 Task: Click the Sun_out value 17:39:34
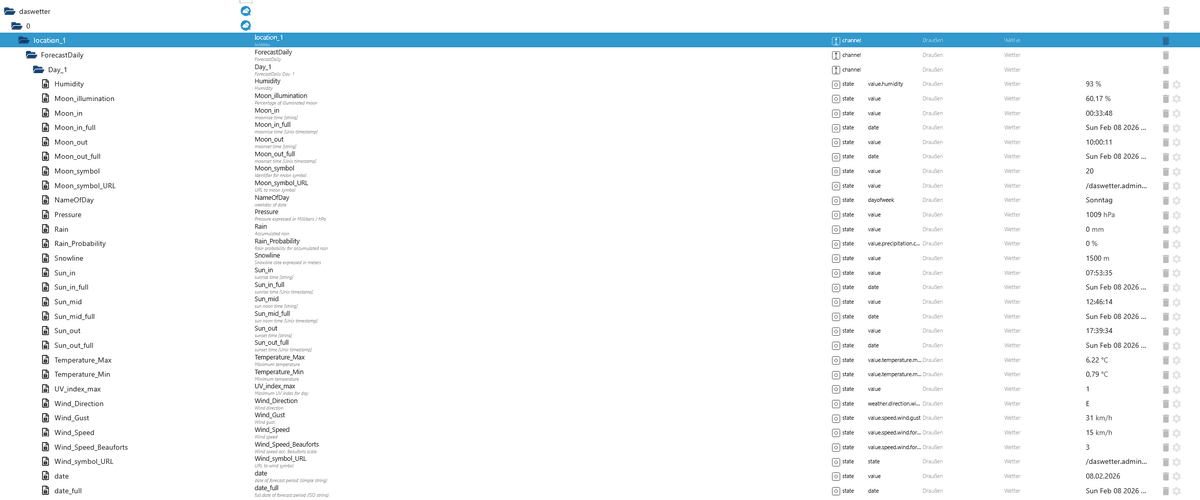point(1099,331)
